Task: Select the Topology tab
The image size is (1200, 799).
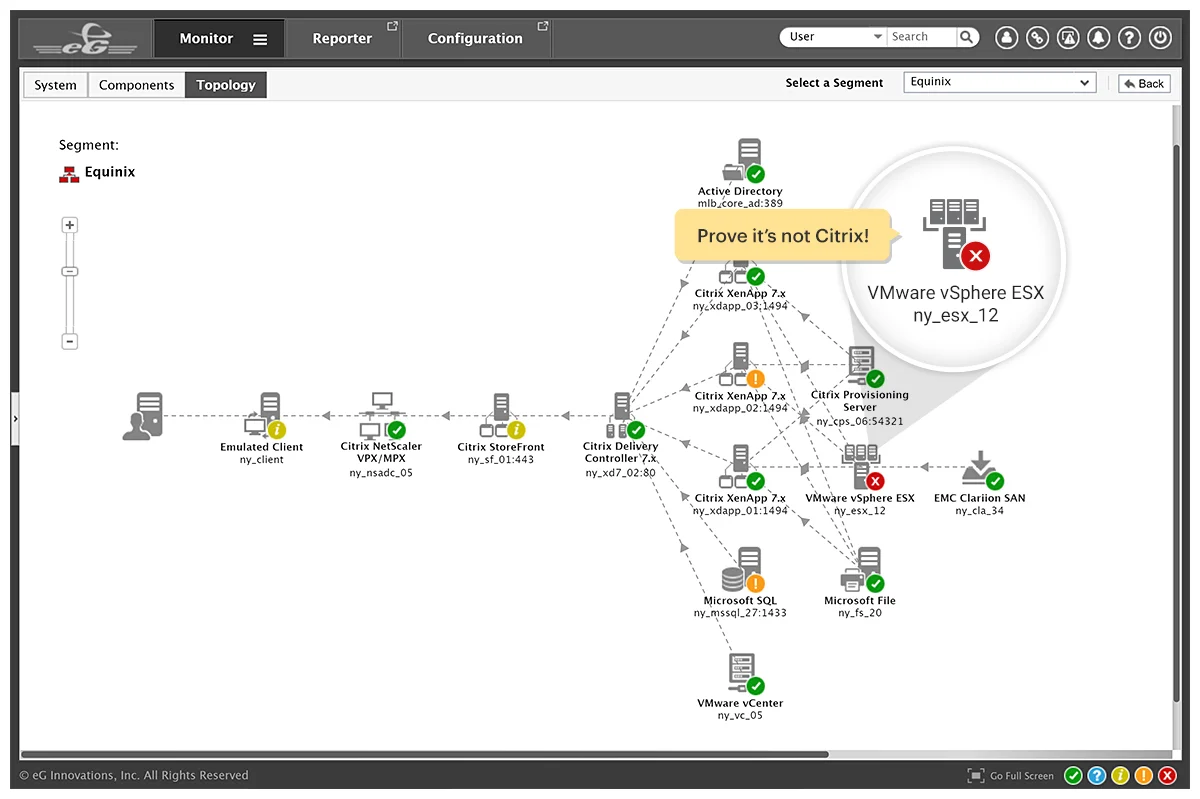Action: (x=226, y=85)
